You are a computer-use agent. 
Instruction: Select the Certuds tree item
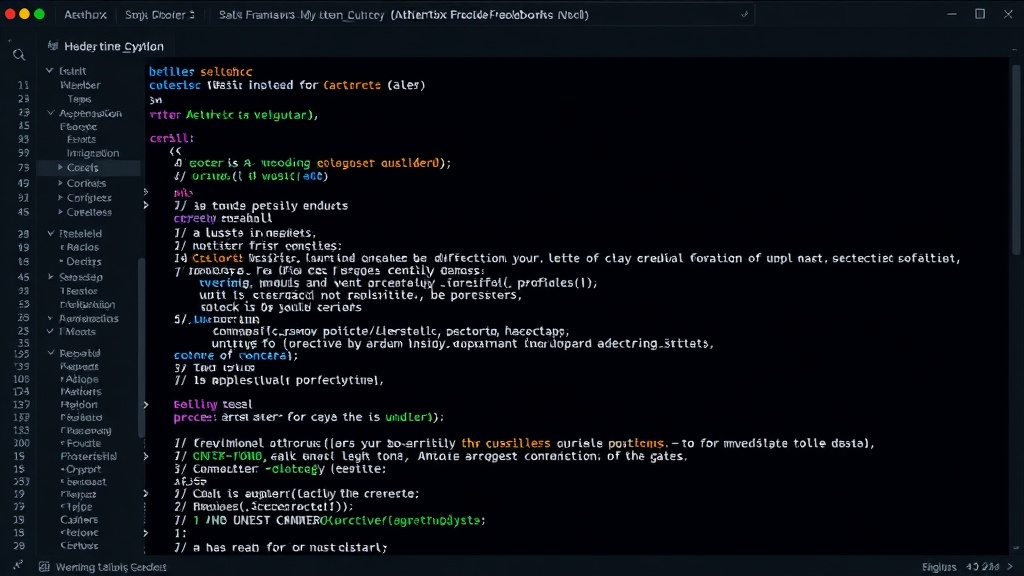[x=79, y=545]
